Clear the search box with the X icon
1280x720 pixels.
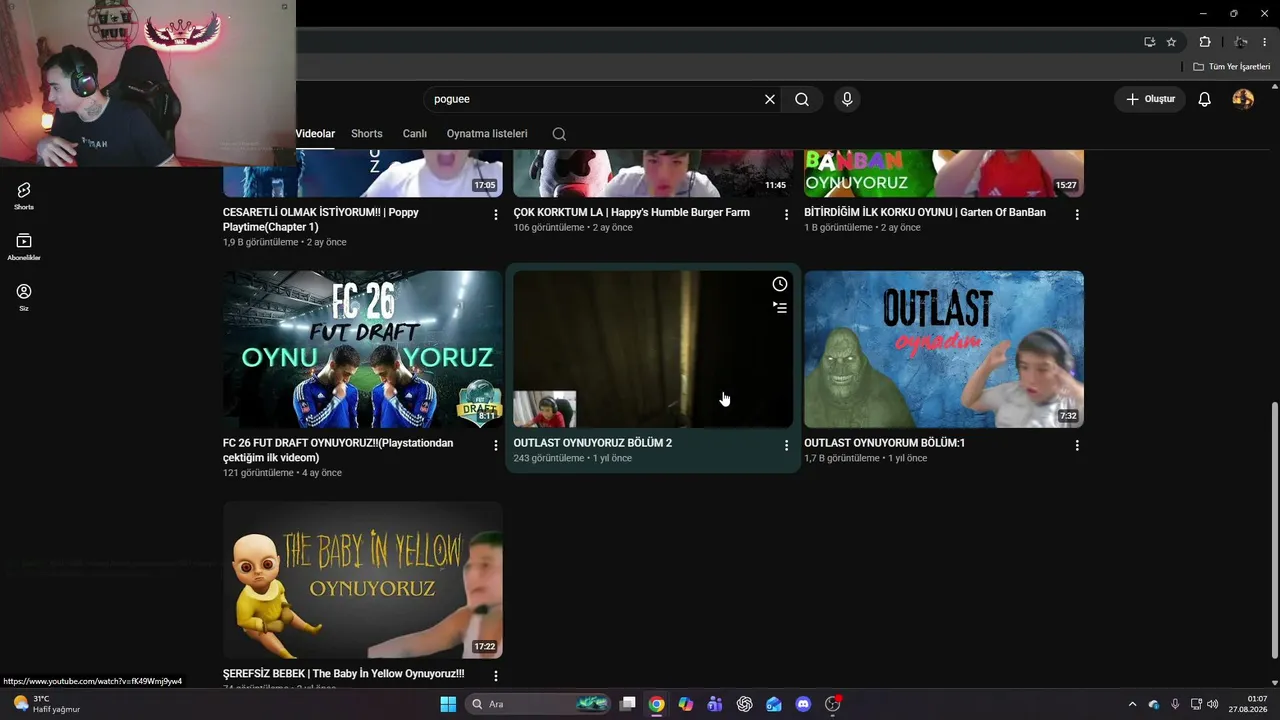click(x=770, y=99)
